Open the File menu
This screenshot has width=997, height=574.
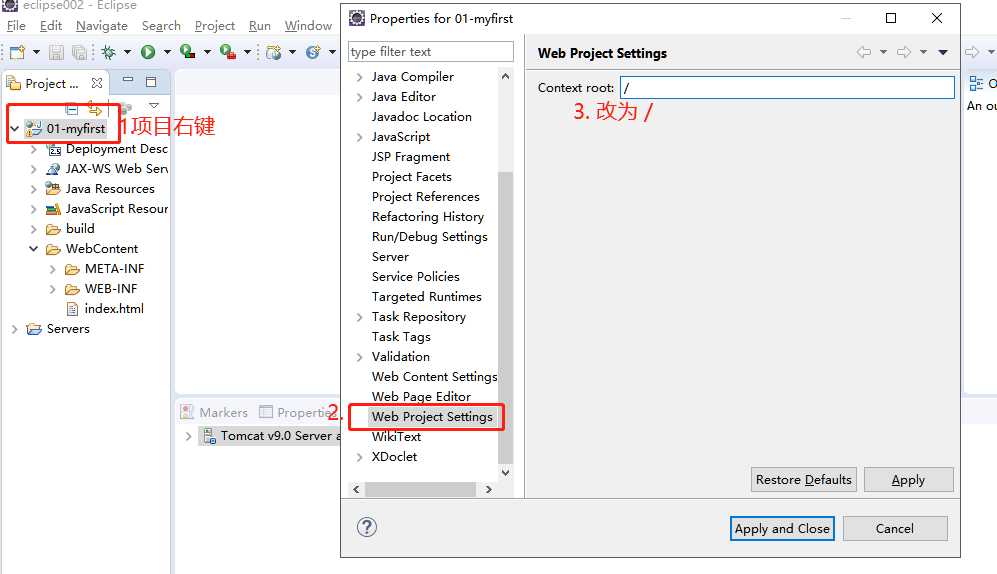coord(16,26)
